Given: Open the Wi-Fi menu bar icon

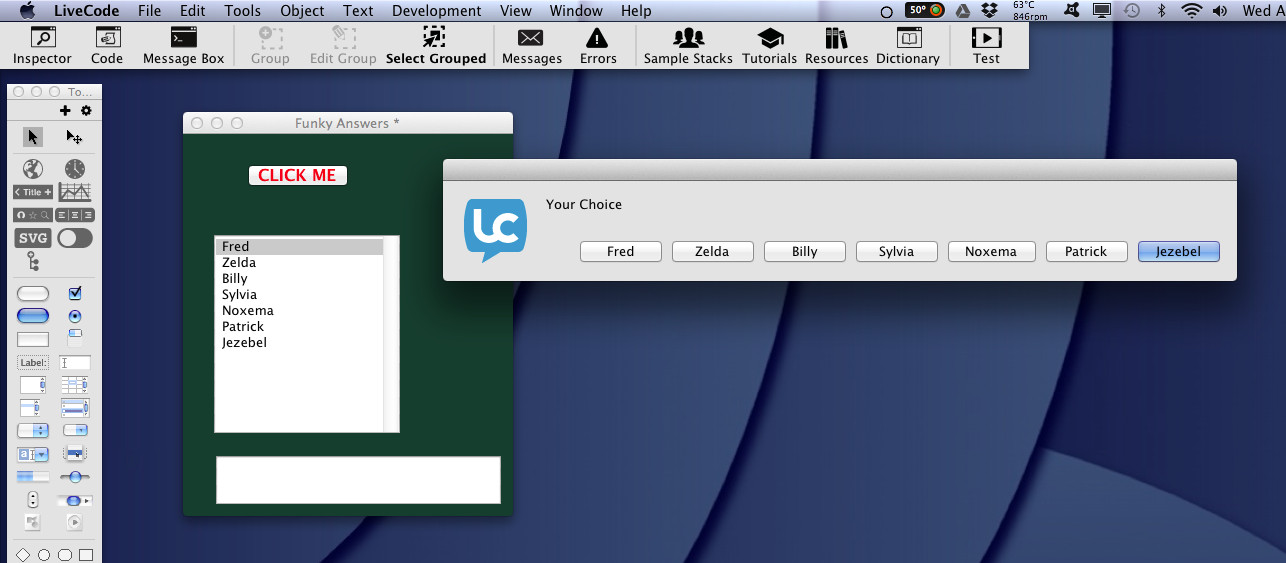Looking at the screenshot, I should [1191, 11].
